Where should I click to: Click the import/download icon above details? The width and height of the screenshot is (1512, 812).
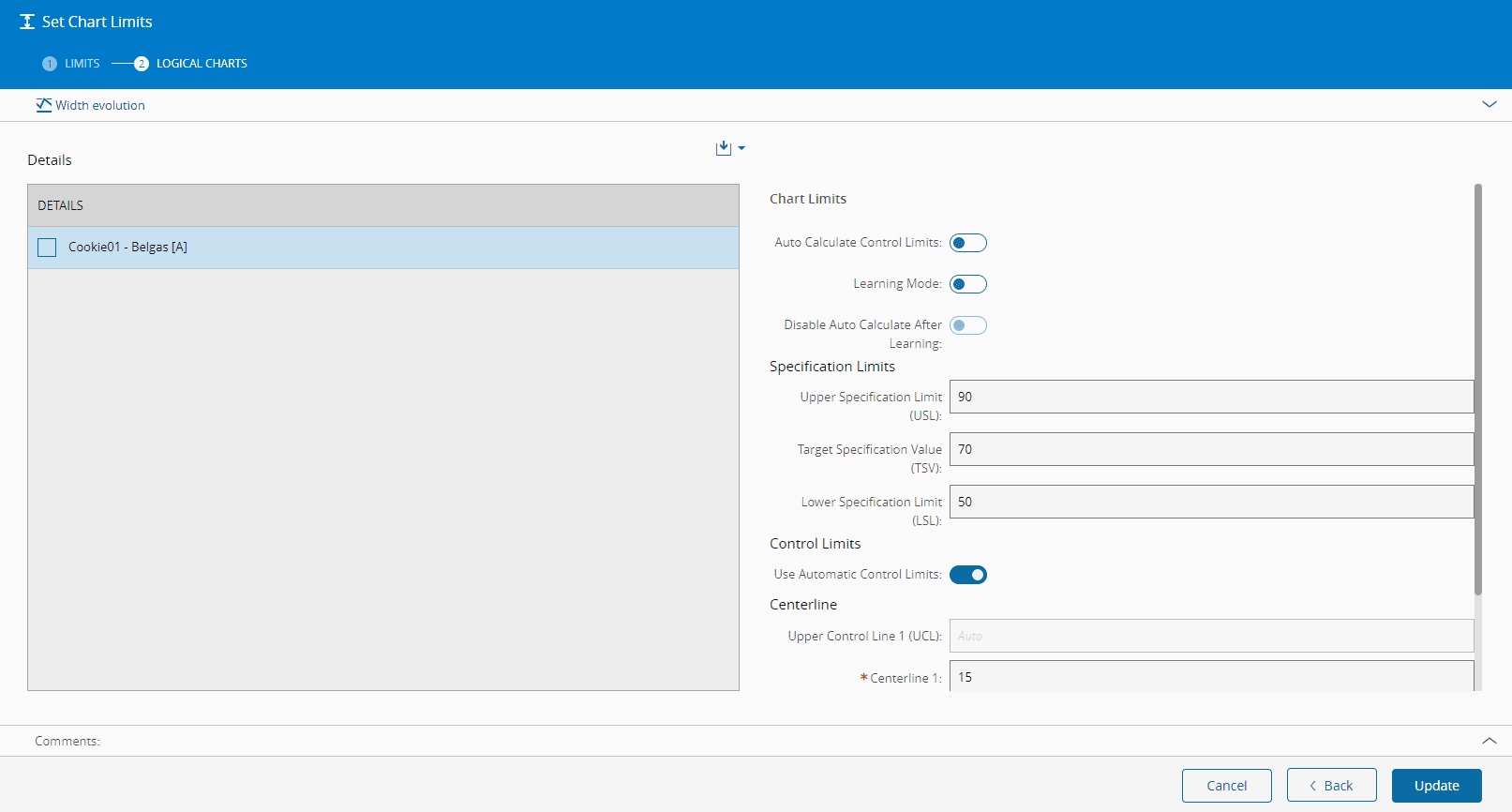pyautogui.click(x=723, y=148)
